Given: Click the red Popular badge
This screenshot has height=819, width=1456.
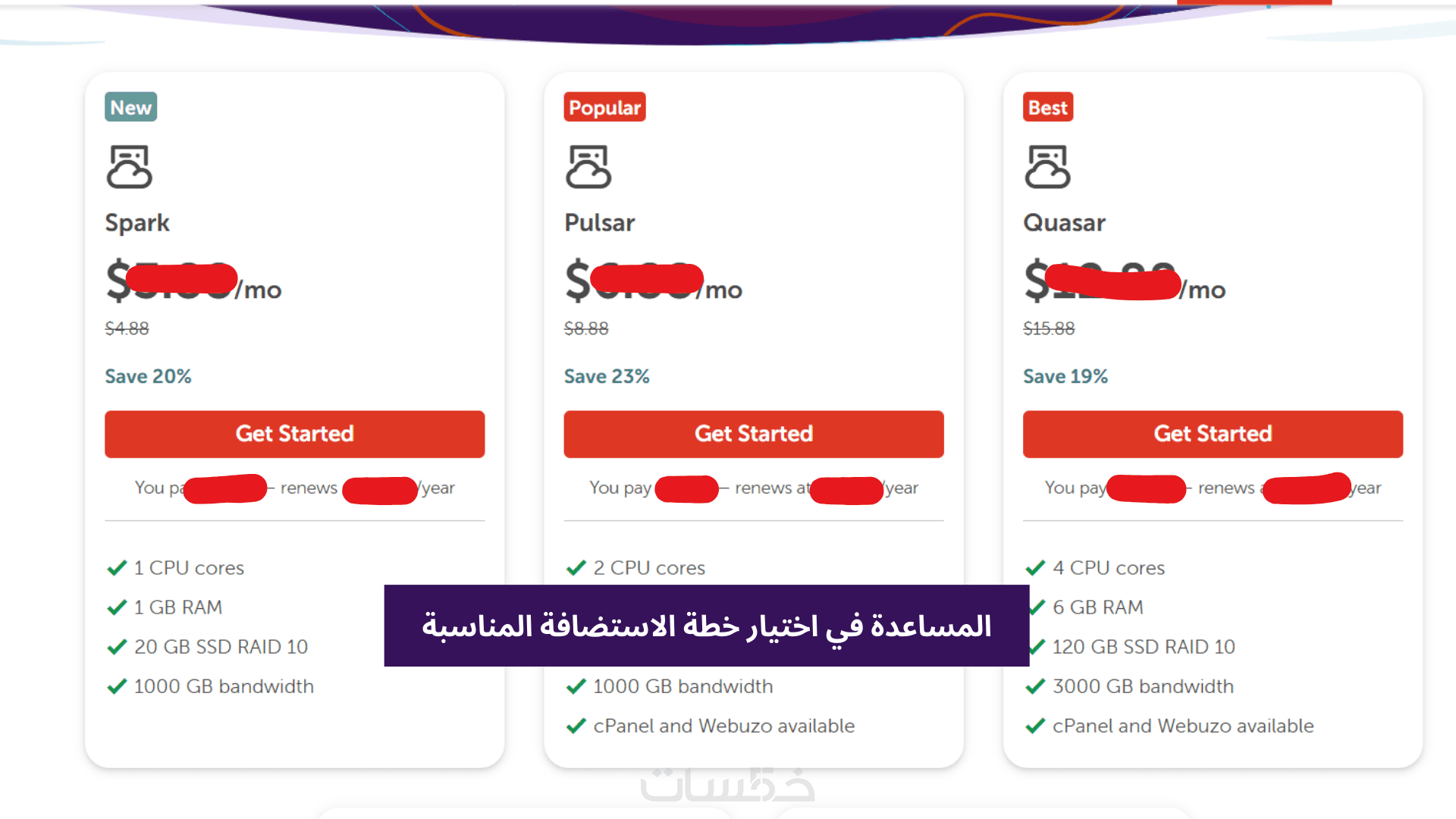Looking at the screenshot, I should coord(604,108).
